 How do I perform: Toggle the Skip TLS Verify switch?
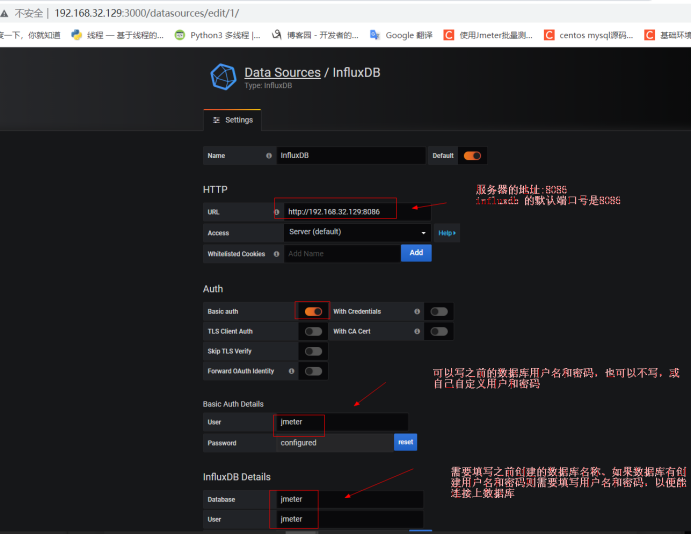pos(313,351)
